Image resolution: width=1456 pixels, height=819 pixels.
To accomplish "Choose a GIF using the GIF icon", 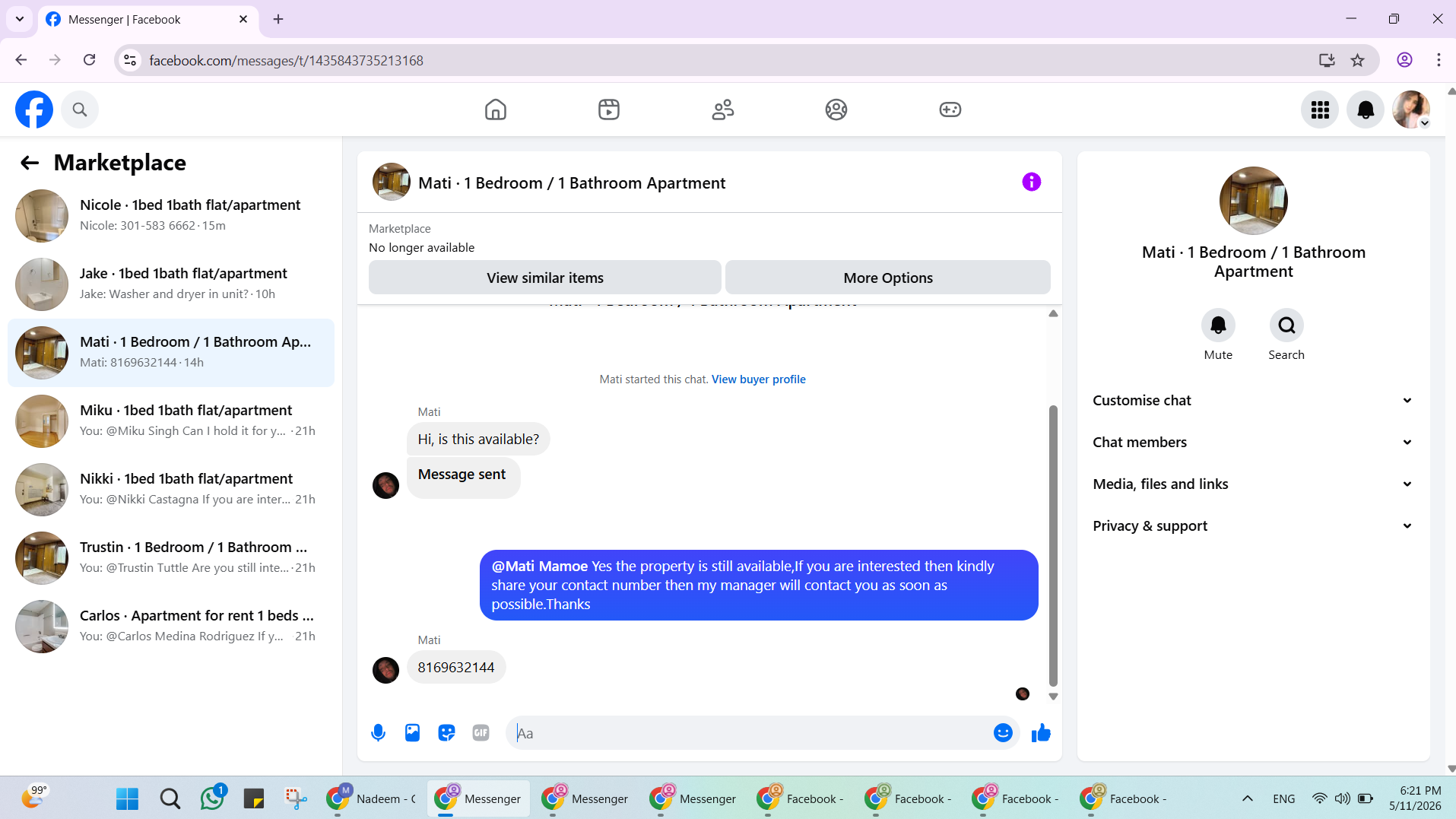I will click(x=481, y=733).
